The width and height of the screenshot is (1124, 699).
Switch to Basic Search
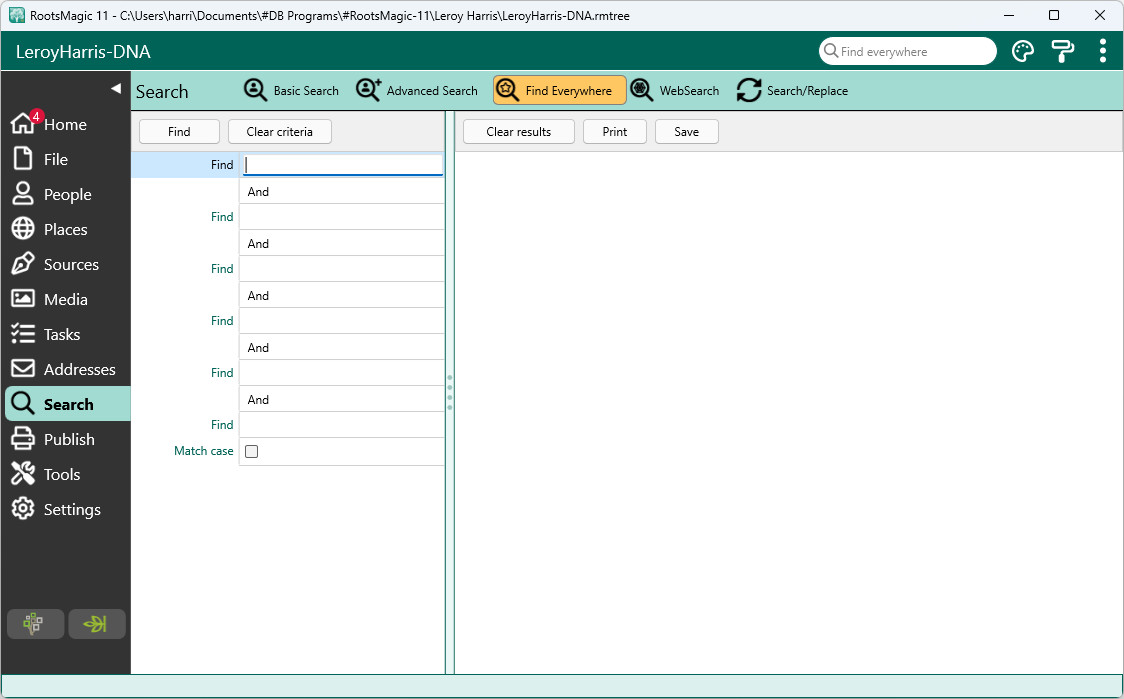coord(291,90)
